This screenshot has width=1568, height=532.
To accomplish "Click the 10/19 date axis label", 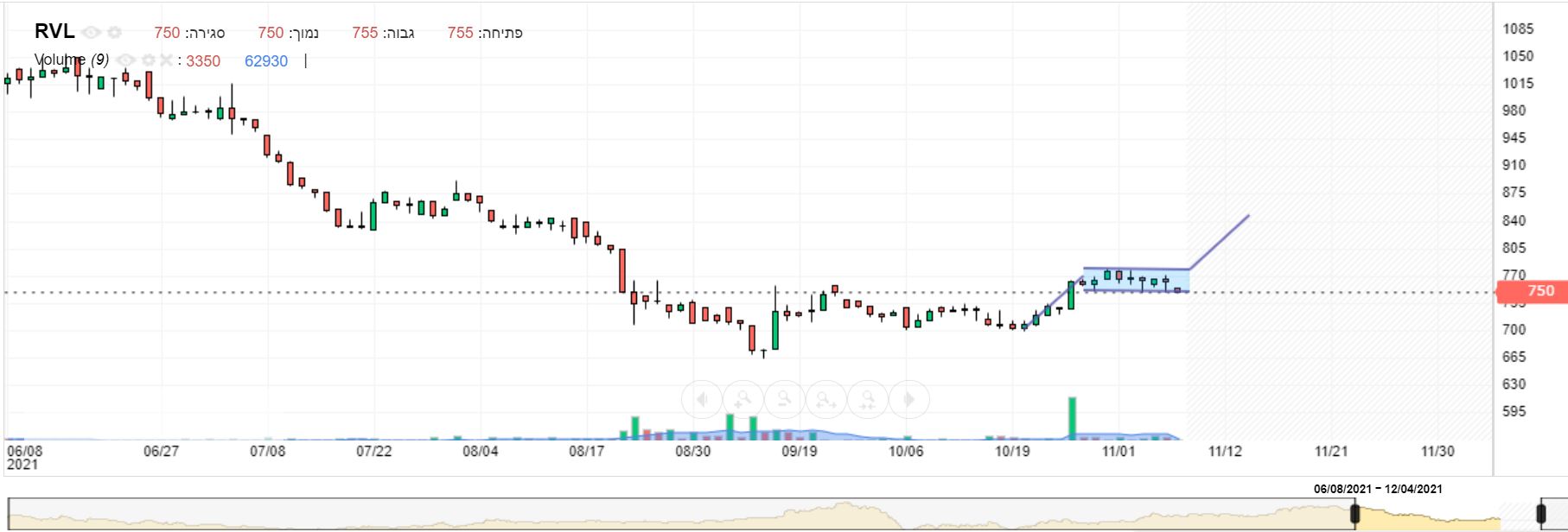I will 1011,451.
